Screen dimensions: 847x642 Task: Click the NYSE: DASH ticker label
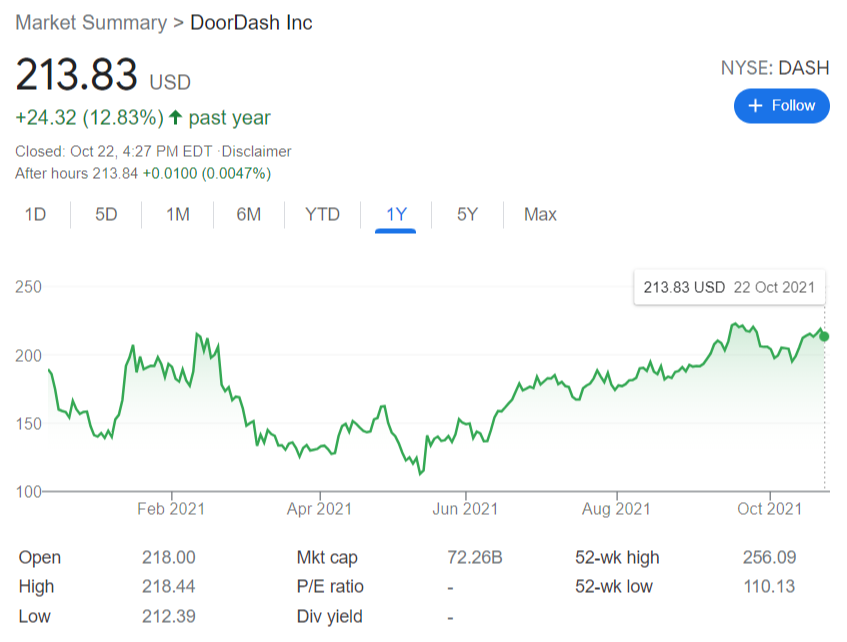[x=775, y=68]
